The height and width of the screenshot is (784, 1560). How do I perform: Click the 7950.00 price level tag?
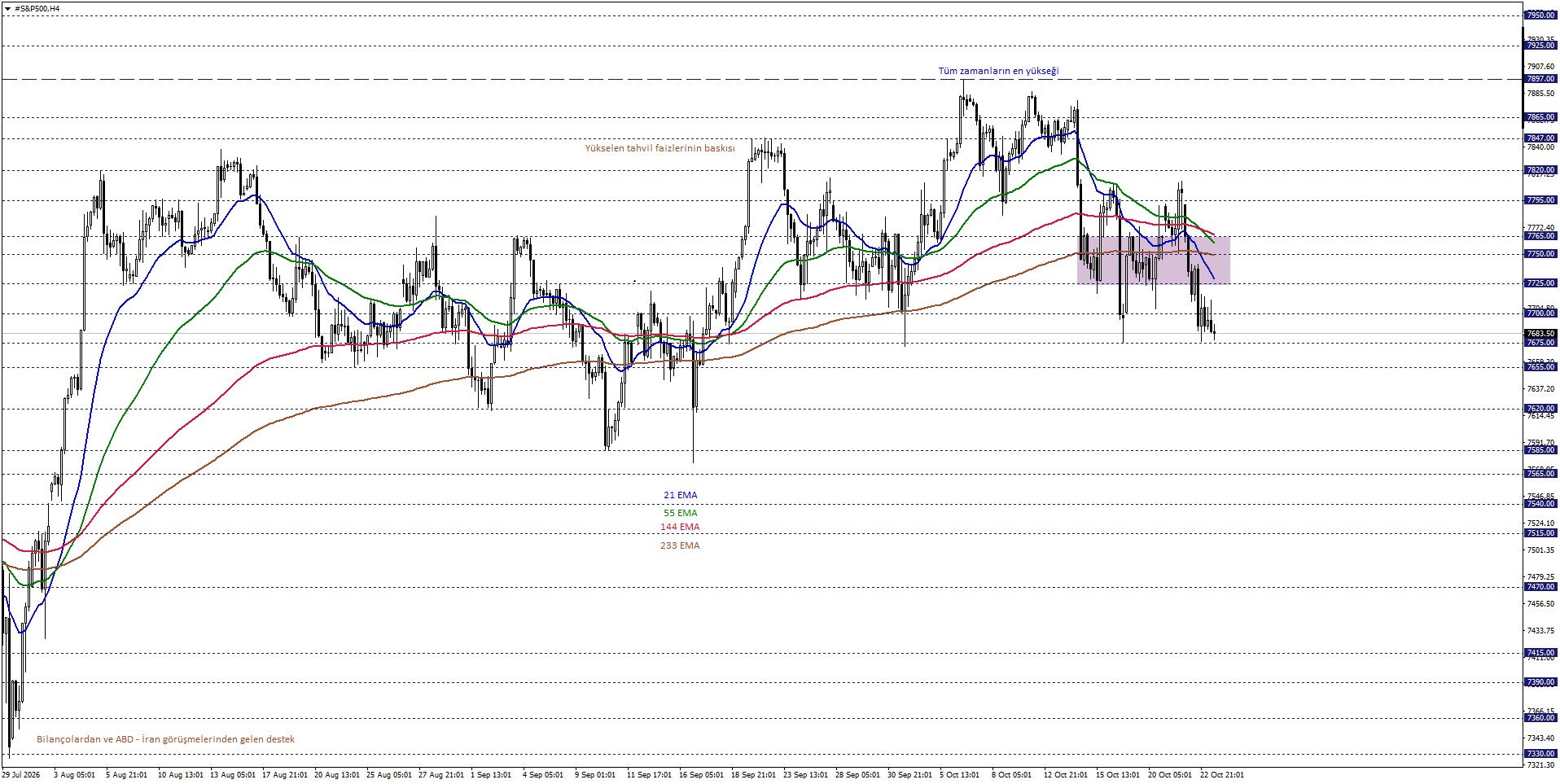point(1540,15)
